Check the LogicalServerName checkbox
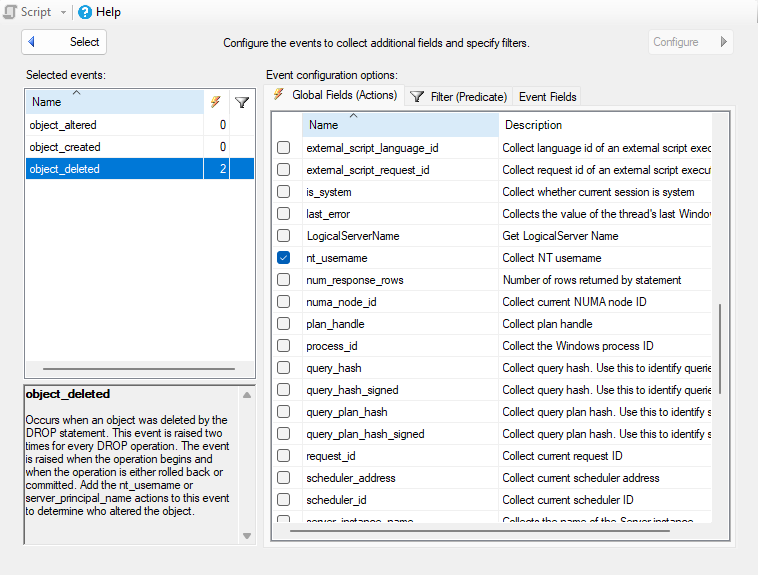This screenshot has height=575, width=758. tap(284, 236)
